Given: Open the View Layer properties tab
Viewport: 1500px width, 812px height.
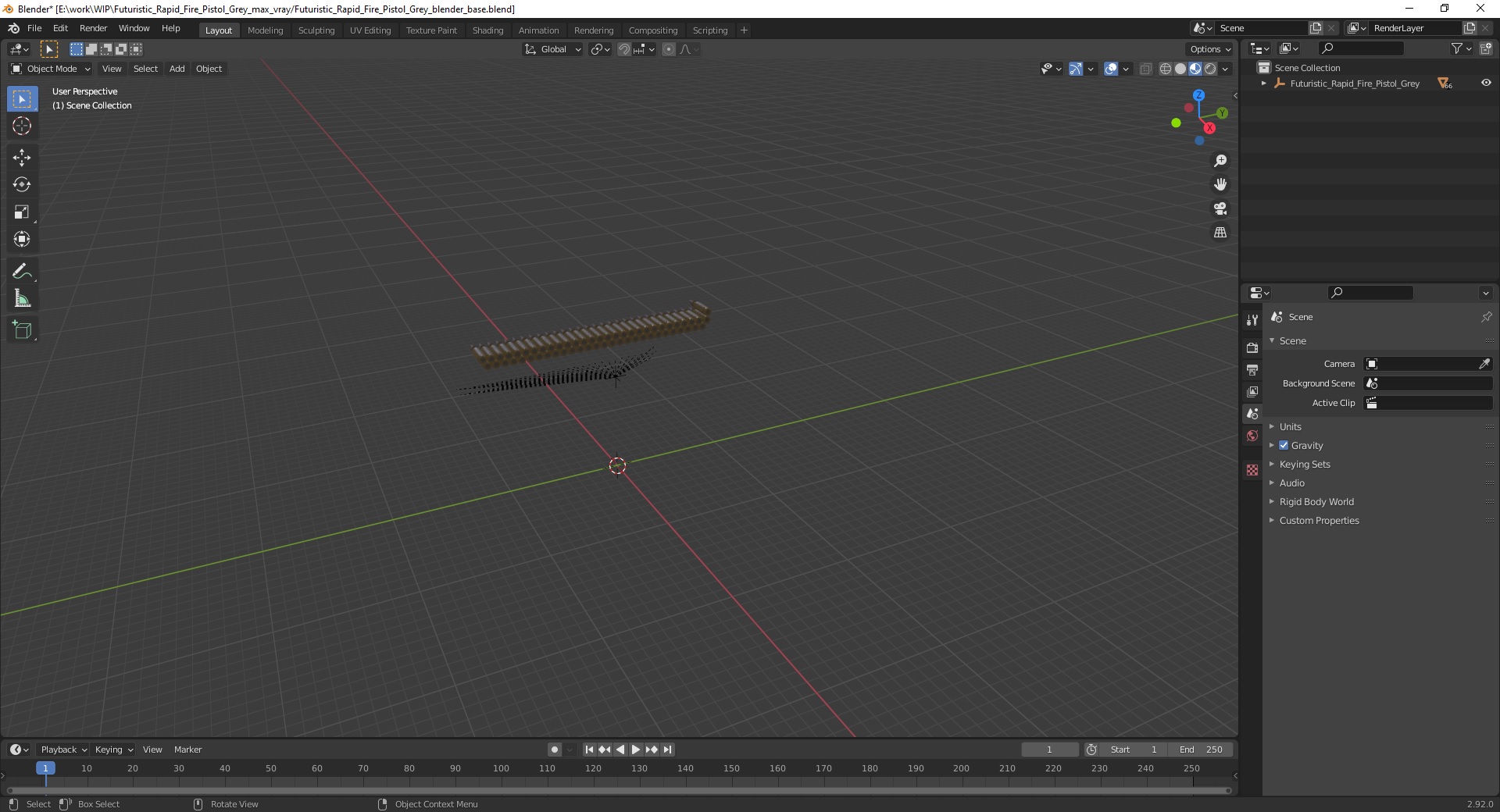Looking at the screenshot, I should 1252,391.
